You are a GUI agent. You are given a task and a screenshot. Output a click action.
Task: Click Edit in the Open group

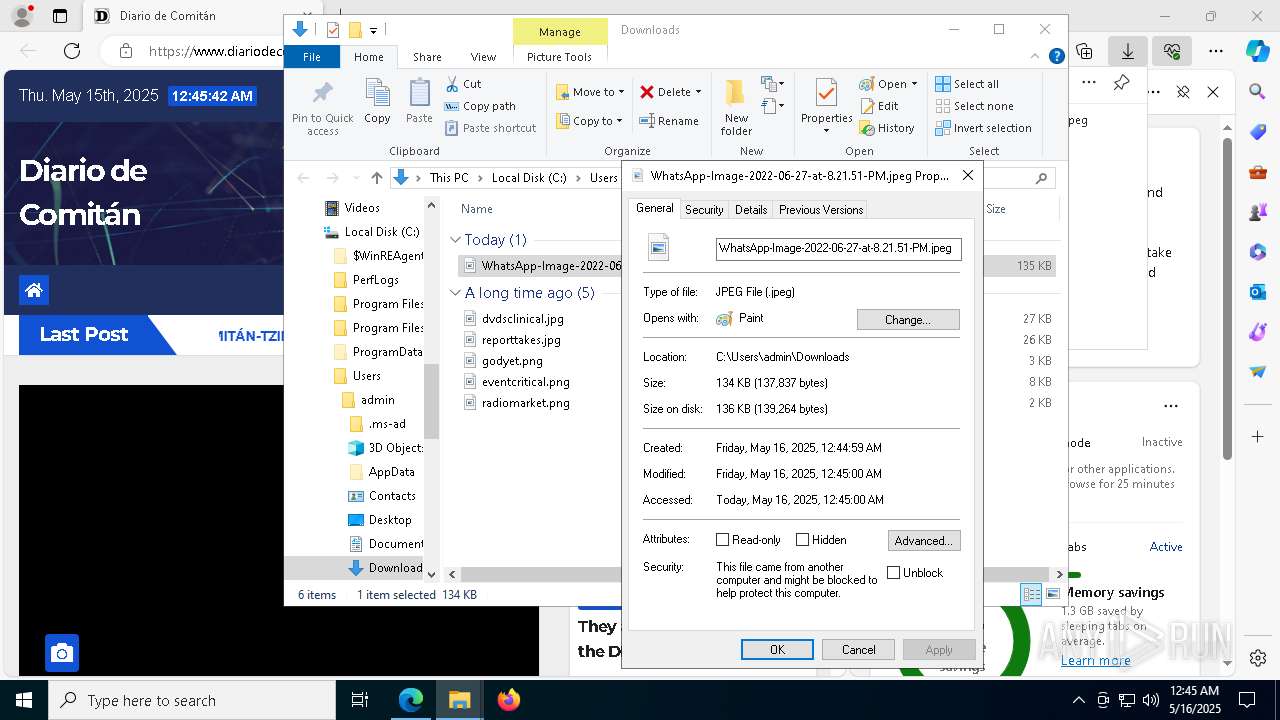879,106
